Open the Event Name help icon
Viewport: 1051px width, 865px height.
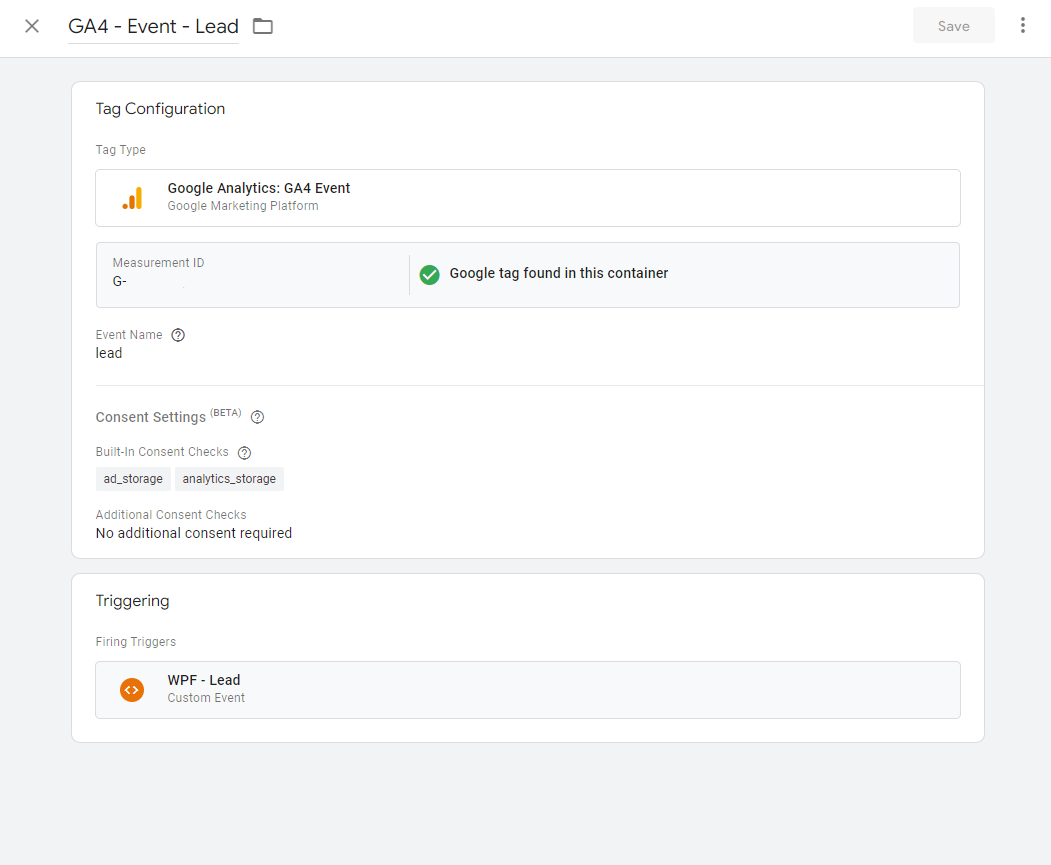coord(178,335)
